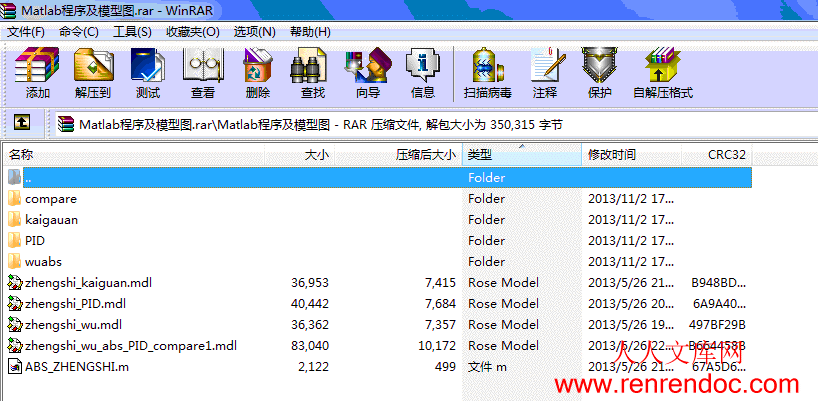Click the size value 2,122
Screen dimensions: 818x401
click(314, 367)
